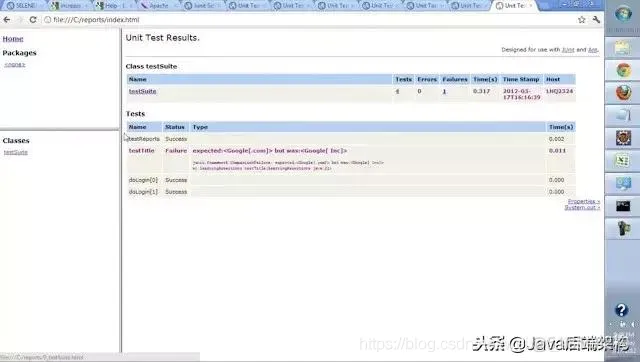The width and height of the screenshot is (640, 362).
Task: Bookmark this page with the star icon
Action: pos(582,20)
